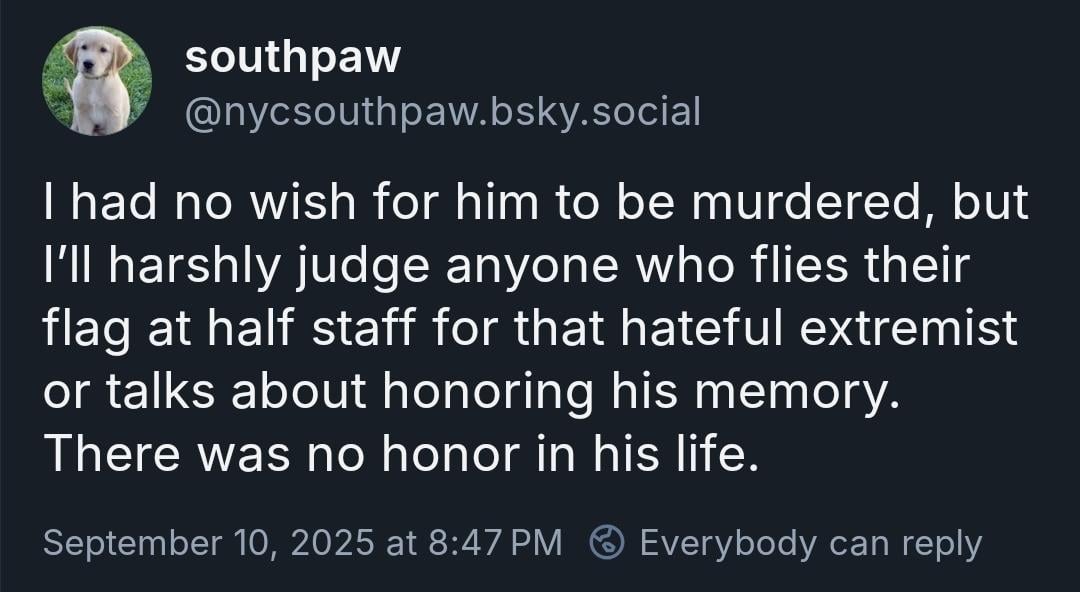The image size is (1080, 592).
Task: Open the golden retriever puppy avatar
Action: tap(96, 81)
